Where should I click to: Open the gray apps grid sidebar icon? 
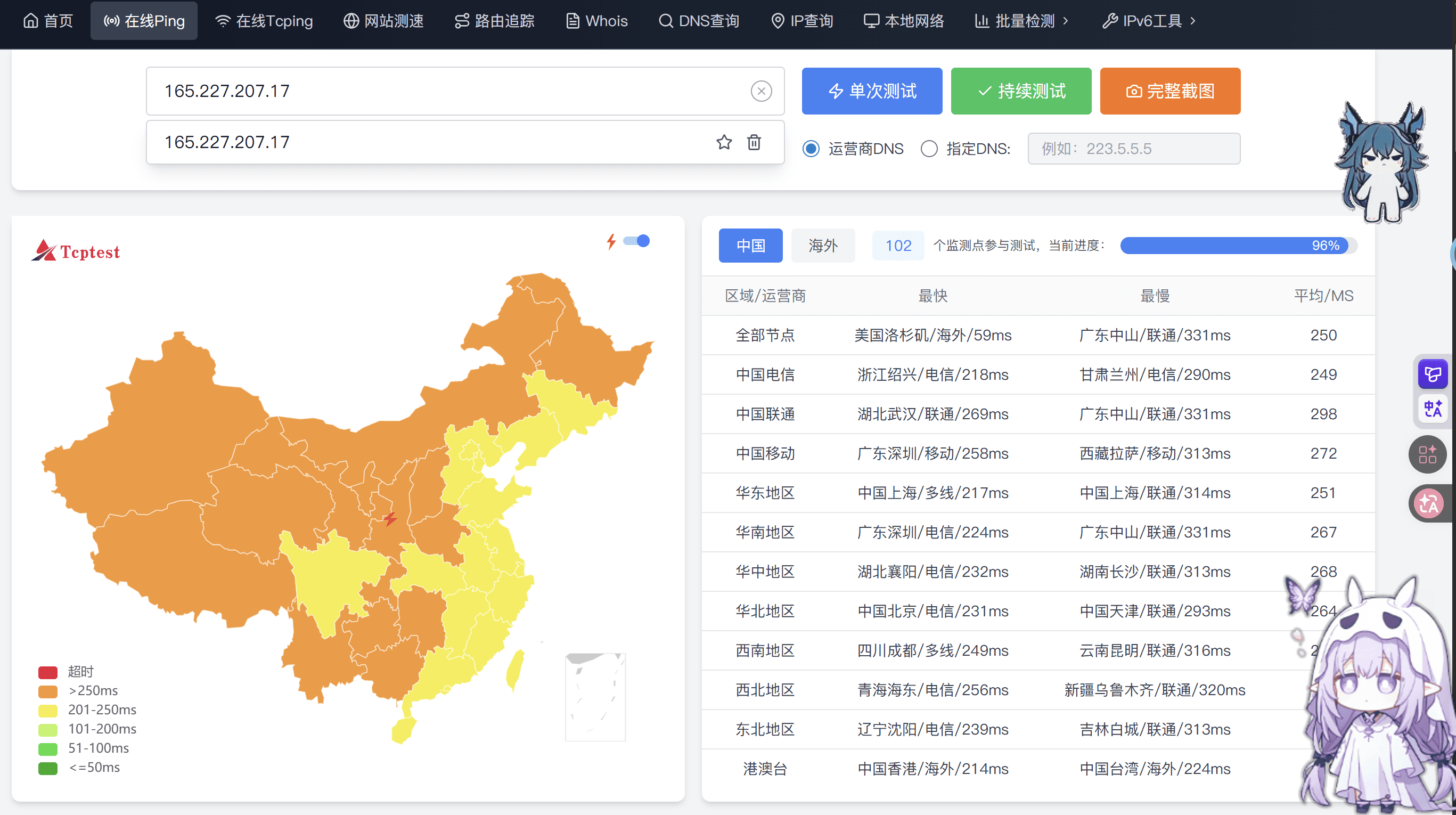click(1427, 454)
